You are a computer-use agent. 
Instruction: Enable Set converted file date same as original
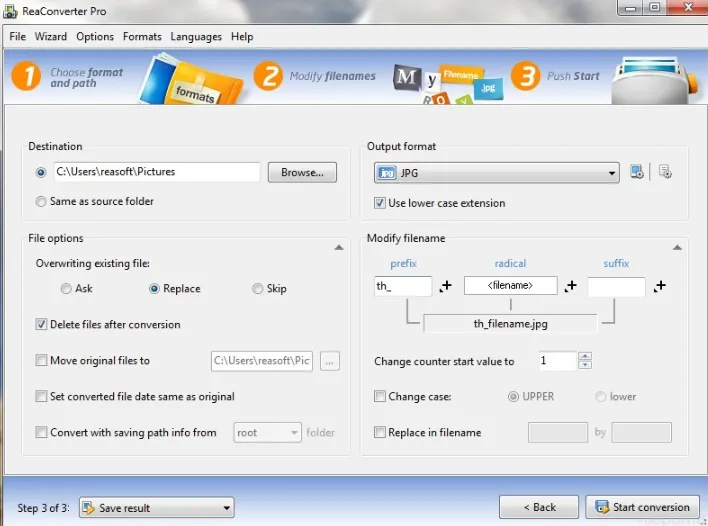click(41, 396)
